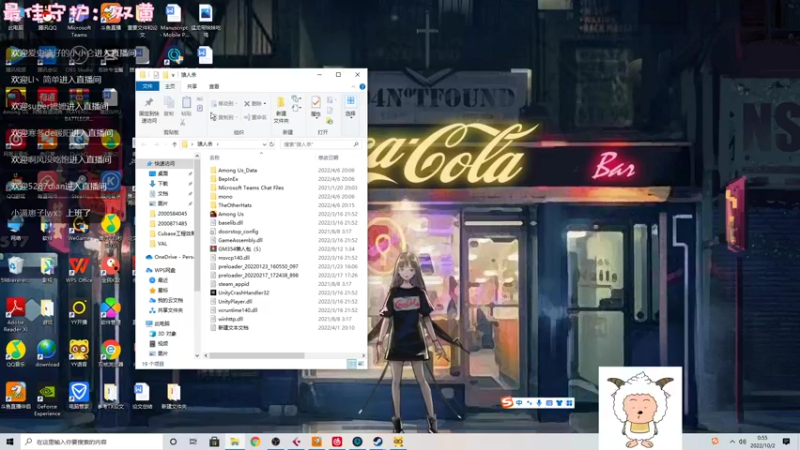Sort by the Name column header
800x450 pixels.
click(214, 158)
